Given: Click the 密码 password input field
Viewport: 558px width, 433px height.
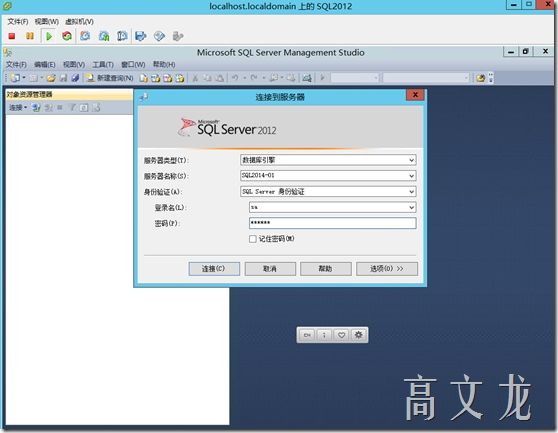Looking at the screenshot, I should [332, 223].
